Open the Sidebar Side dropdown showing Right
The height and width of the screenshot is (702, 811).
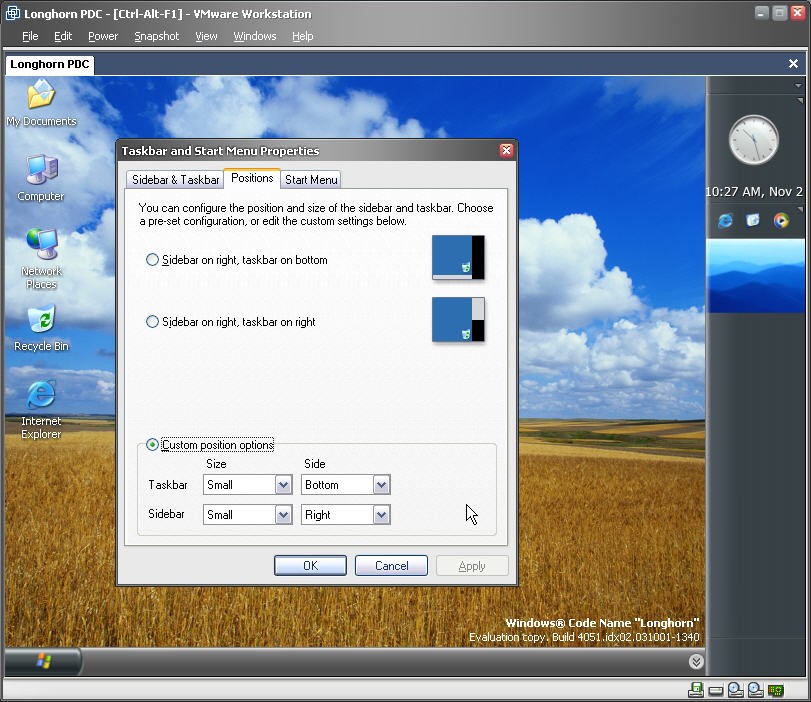pyautogui.click(x=380, y=515)
